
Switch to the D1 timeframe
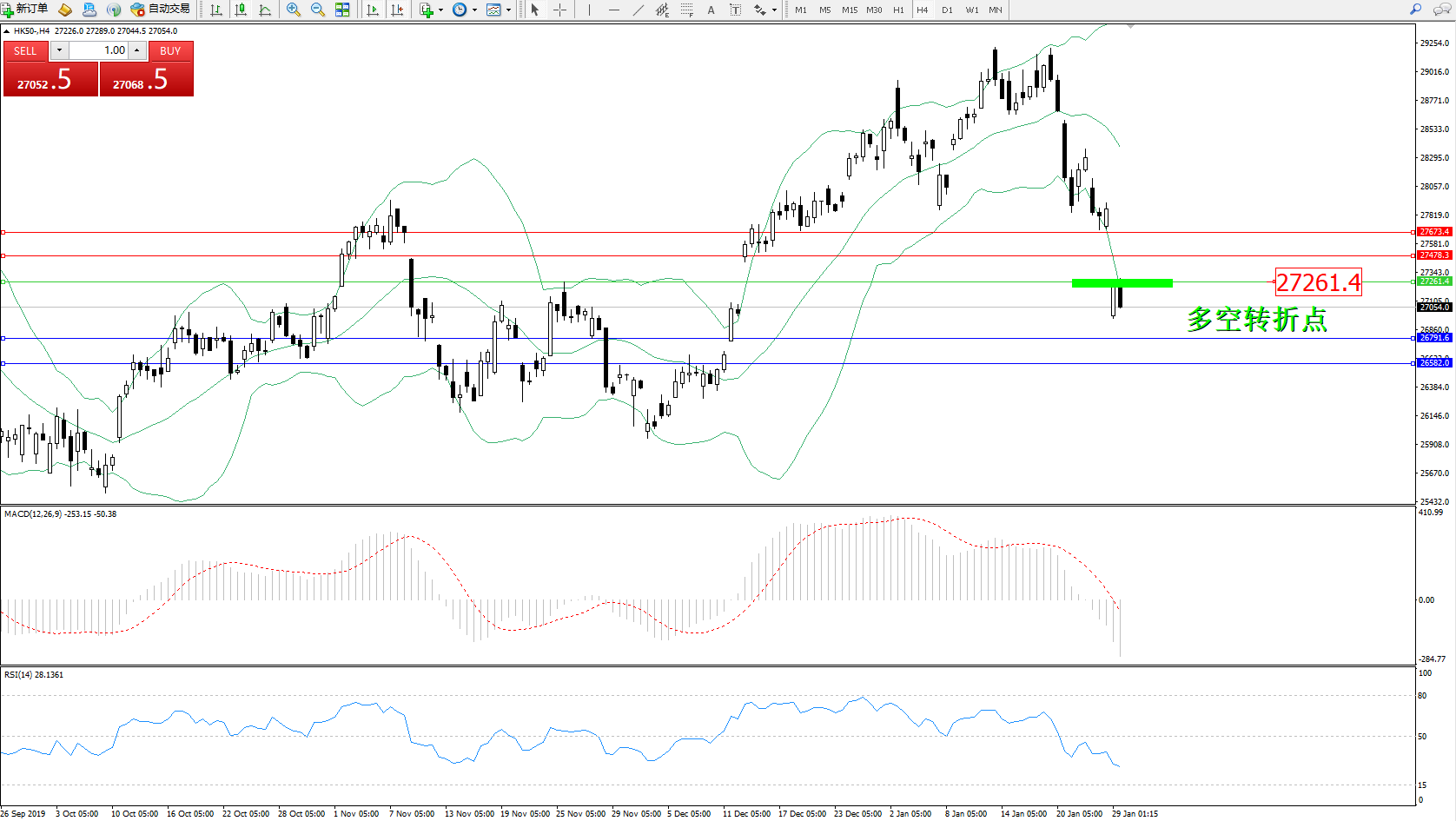tap(947, 10)
